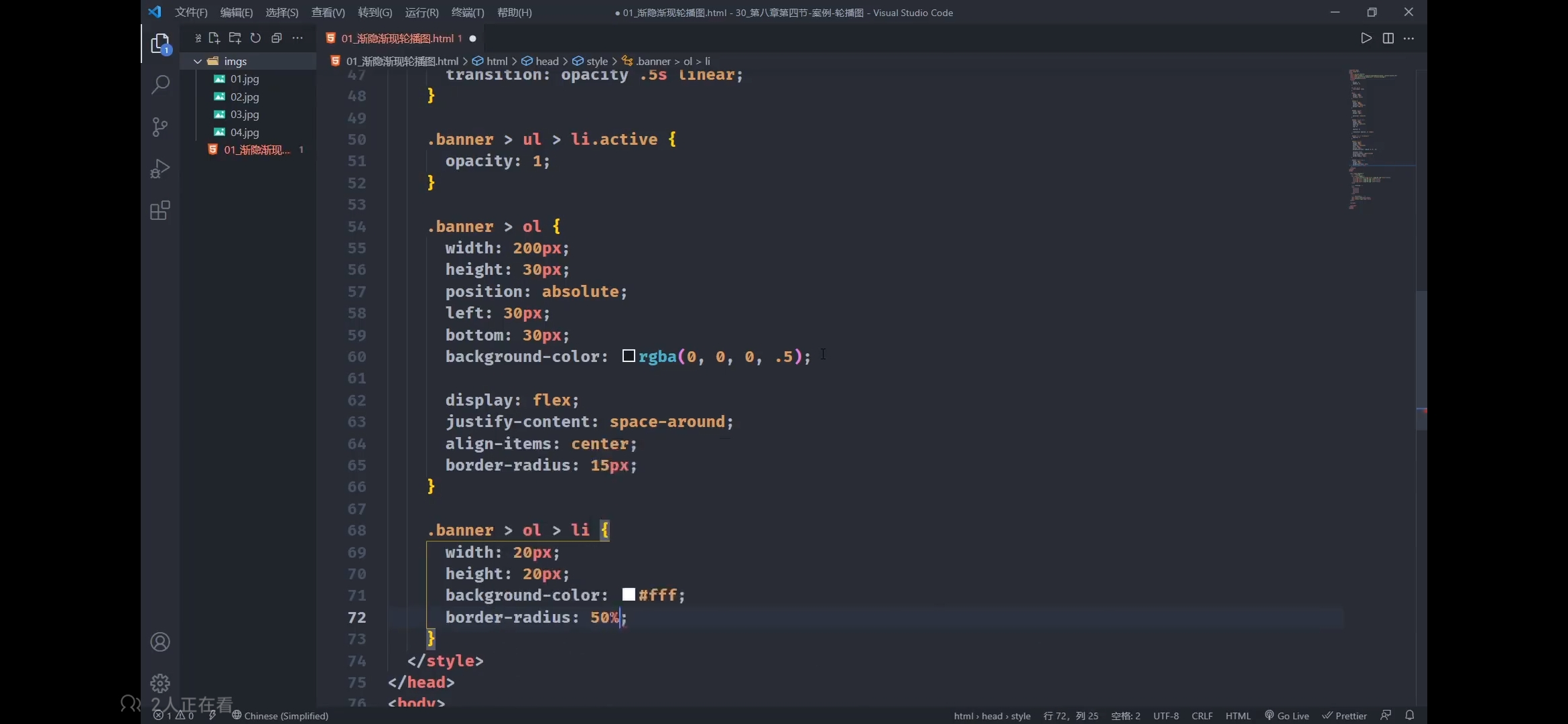This screenshot has width=1568, height=724.
Task: Click the New File icon in explorer
Action: (x=214, y=38)
